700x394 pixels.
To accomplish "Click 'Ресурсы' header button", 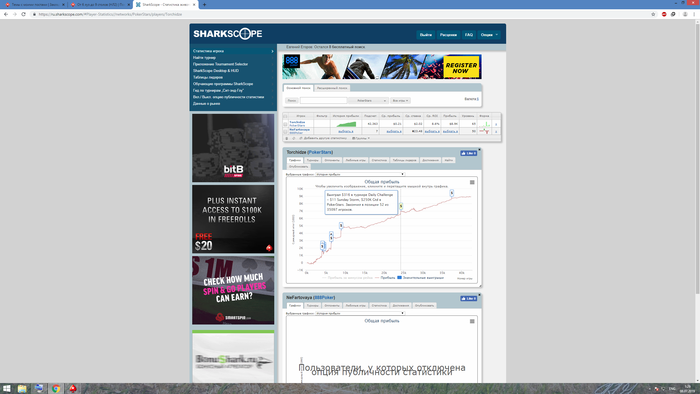I will (448, 35).
